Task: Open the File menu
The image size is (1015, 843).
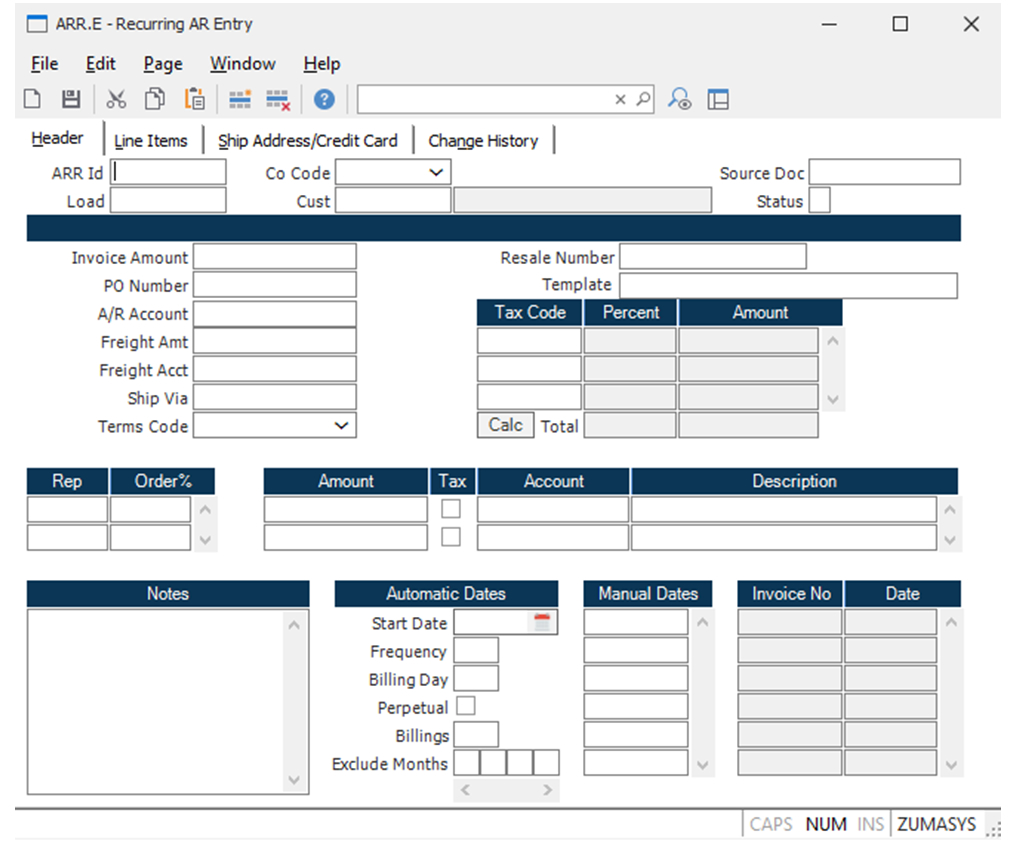Action: point(45,63)
